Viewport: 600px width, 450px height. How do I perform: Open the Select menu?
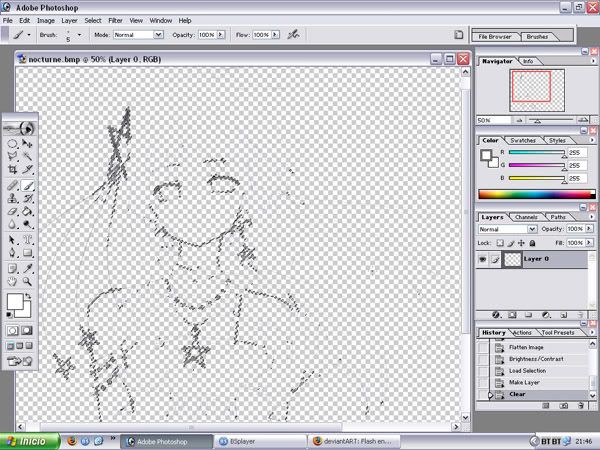[93, 21]
